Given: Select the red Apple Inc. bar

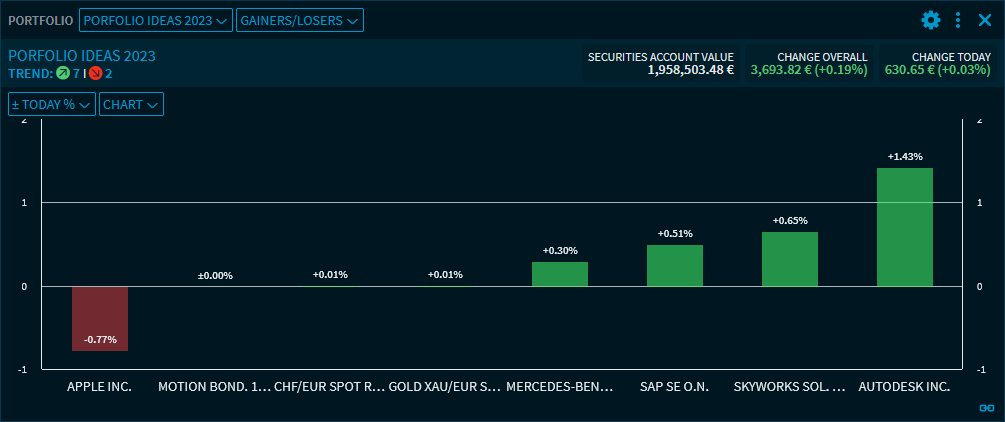Looking at the screenshot, I should click(100, 318).
